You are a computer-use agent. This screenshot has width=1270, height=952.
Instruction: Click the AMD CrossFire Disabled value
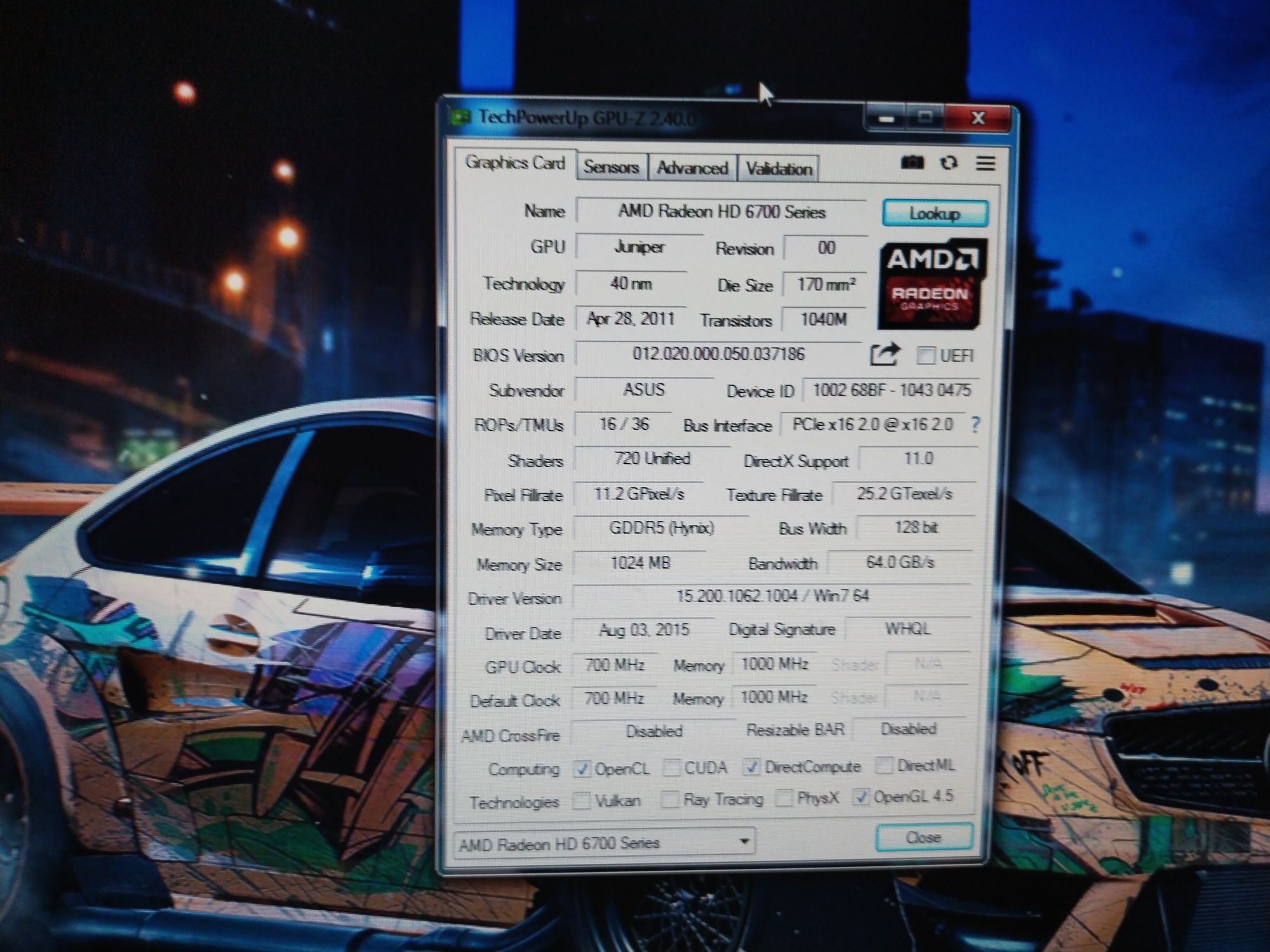[x=654, y=732]
